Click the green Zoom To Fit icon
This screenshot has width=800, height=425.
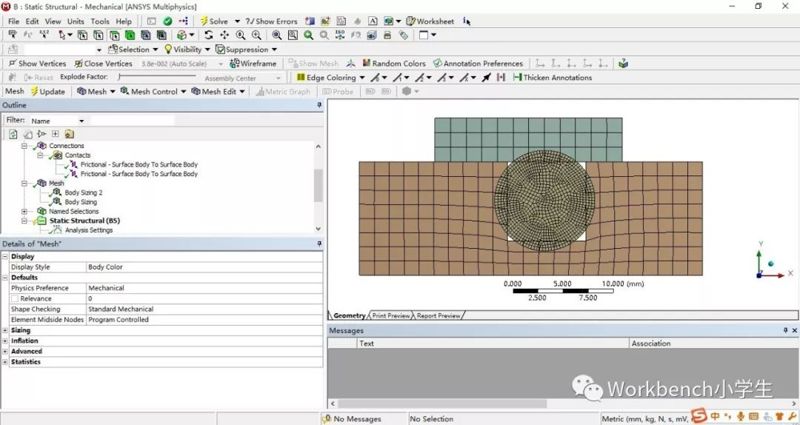[x=309, y=35]
